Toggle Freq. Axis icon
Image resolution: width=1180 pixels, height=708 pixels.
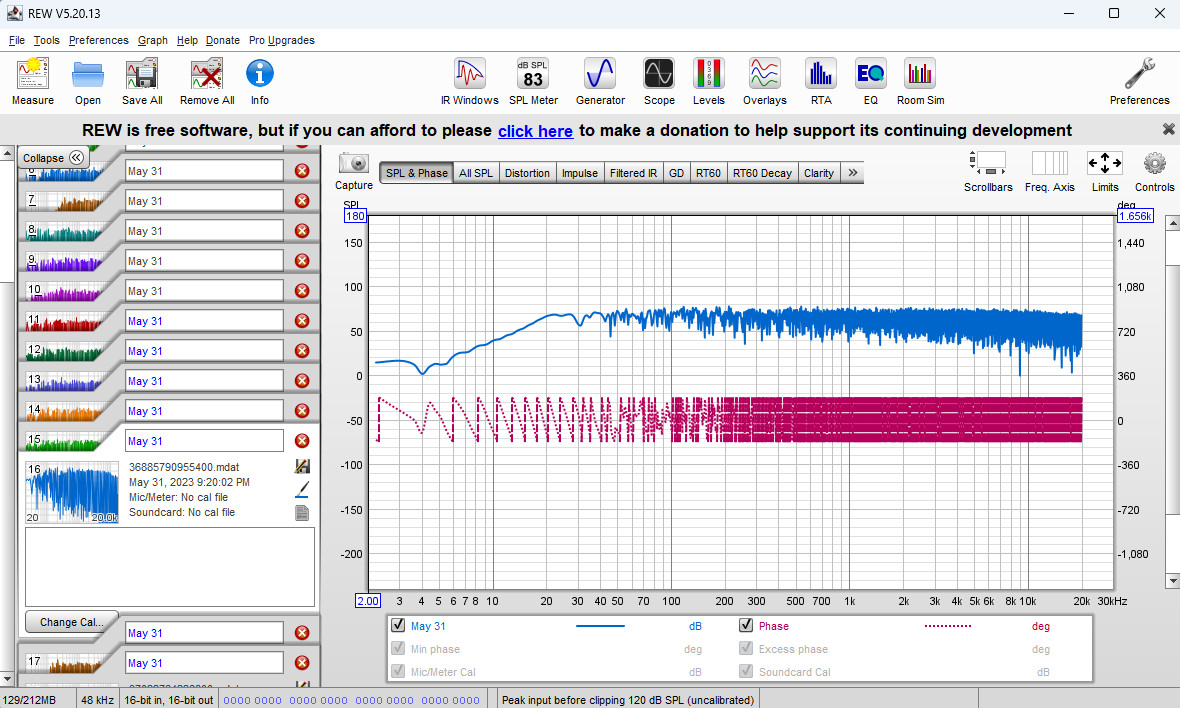point(1050,163)
